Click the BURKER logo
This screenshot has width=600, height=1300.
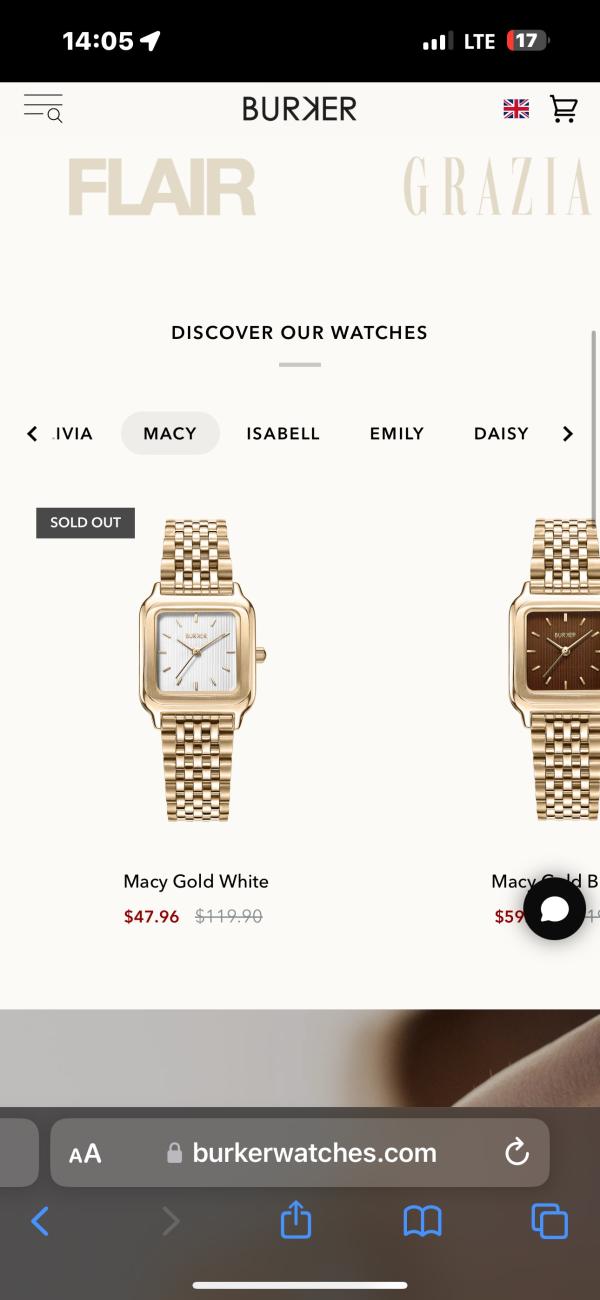(299, 109)
